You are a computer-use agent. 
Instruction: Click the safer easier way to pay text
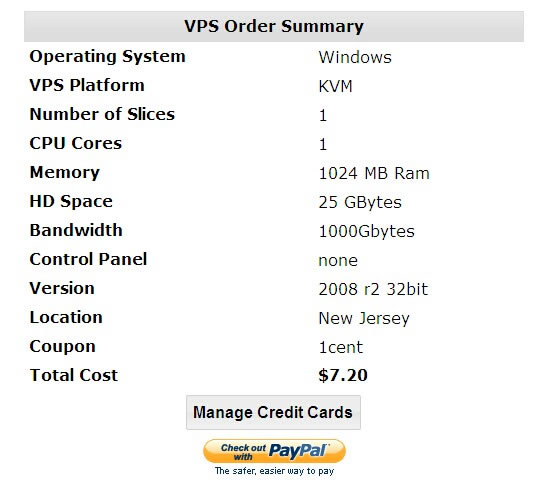274,471
